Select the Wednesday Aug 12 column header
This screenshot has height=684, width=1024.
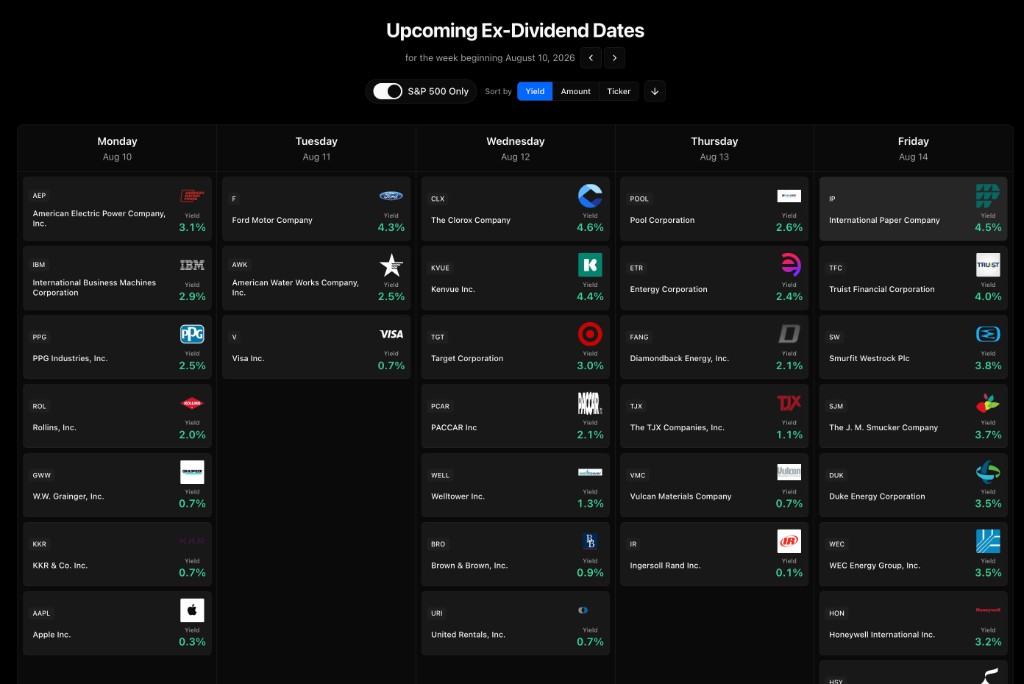[515, 148]
